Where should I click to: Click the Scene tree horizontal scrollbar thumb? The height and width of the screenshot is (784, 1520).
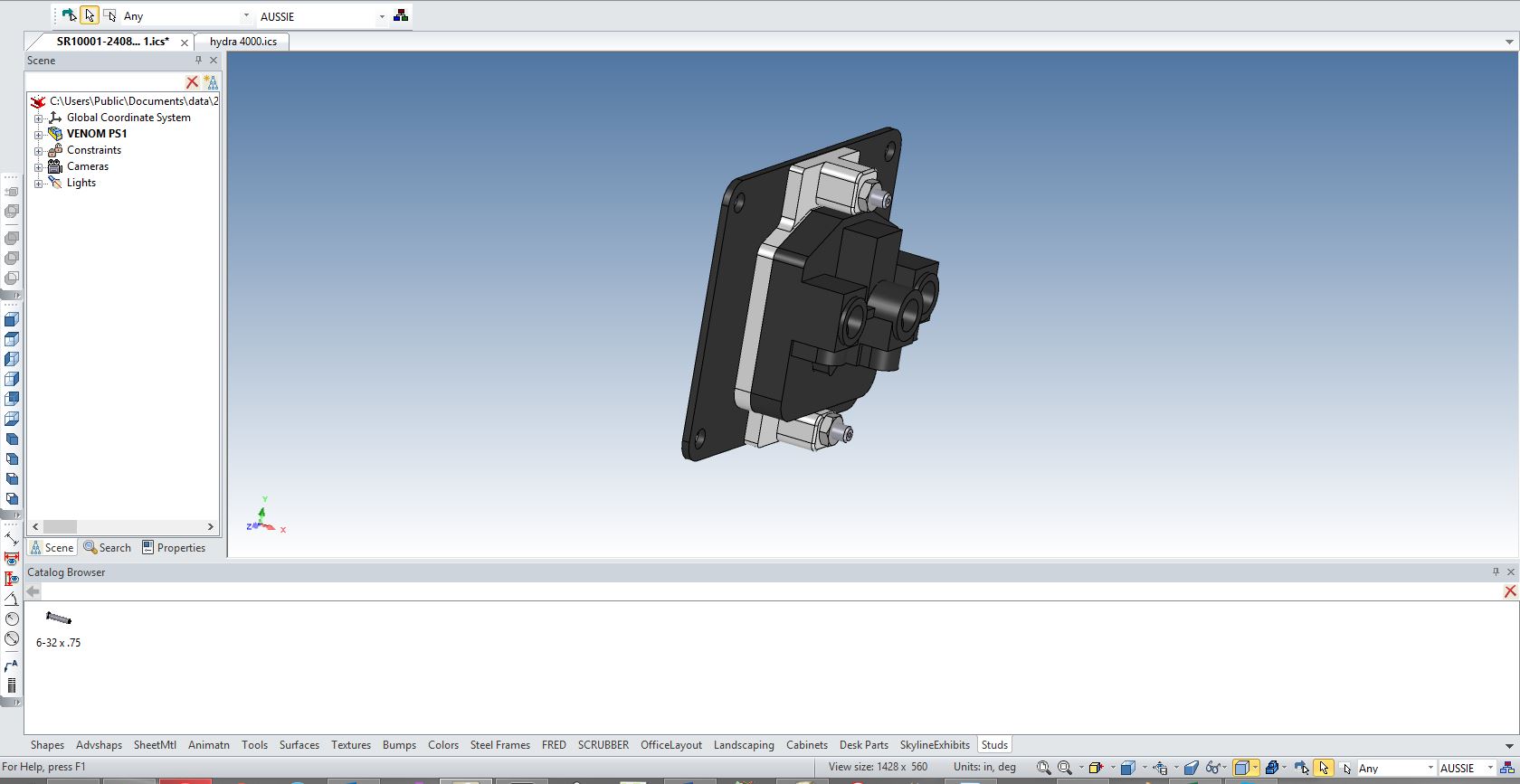(x=60, y=526)
